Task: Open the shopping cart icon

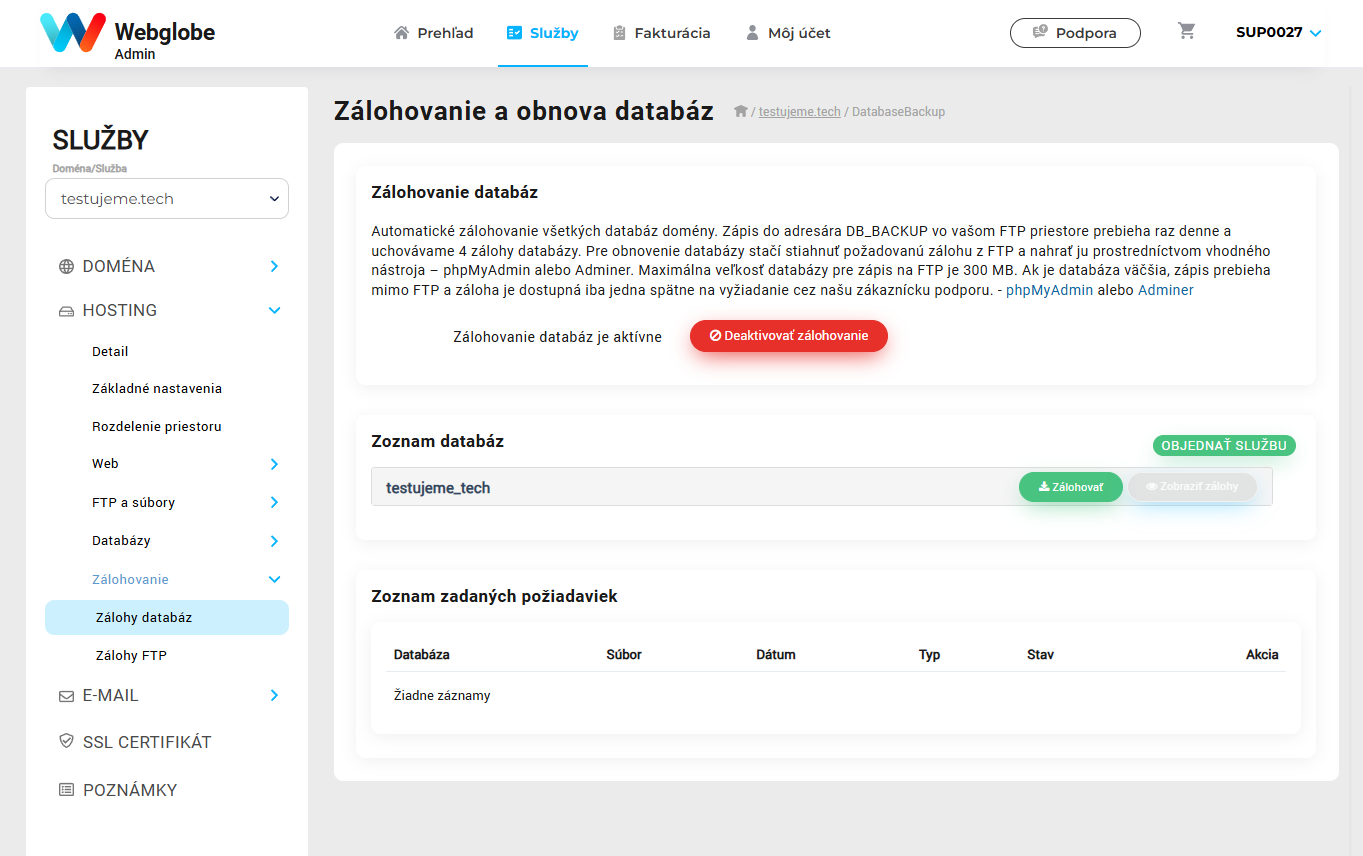Action: point(1187,31)
